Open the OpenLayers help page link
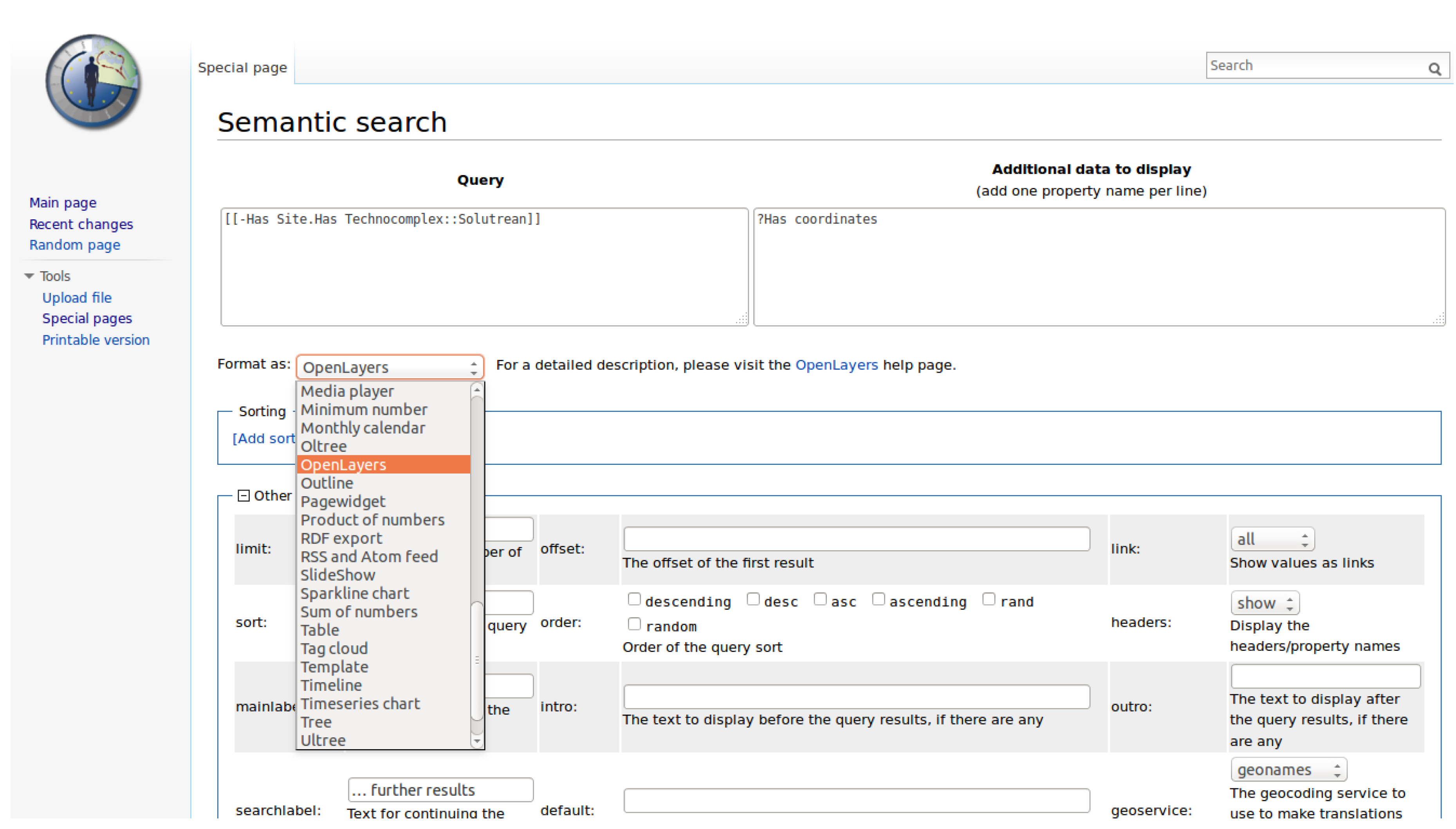Viewport: 1456px width, 829px height. (836, 365)
